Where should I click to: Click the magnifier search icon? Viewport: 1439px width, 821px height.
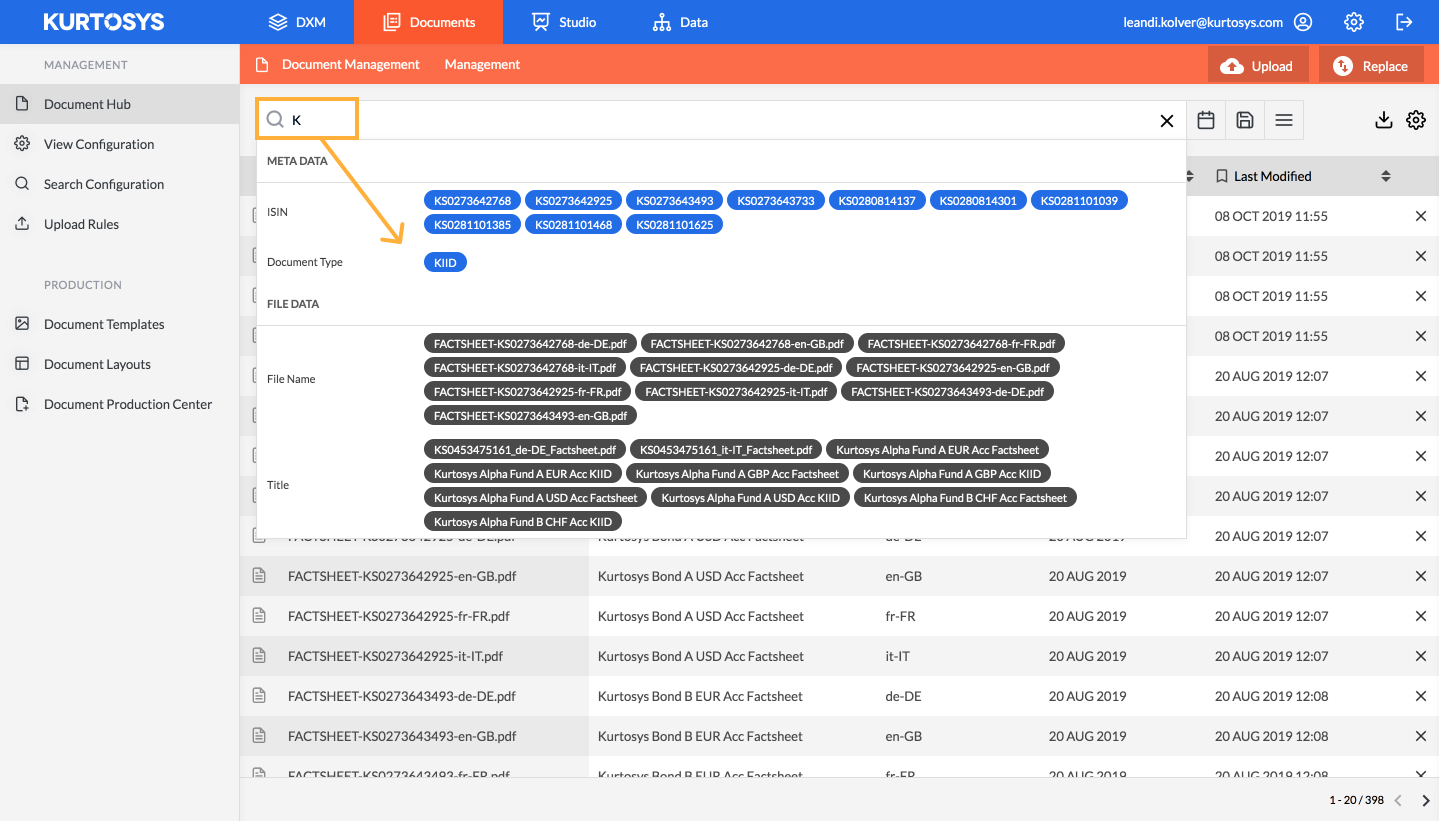(x=275, y=120)
